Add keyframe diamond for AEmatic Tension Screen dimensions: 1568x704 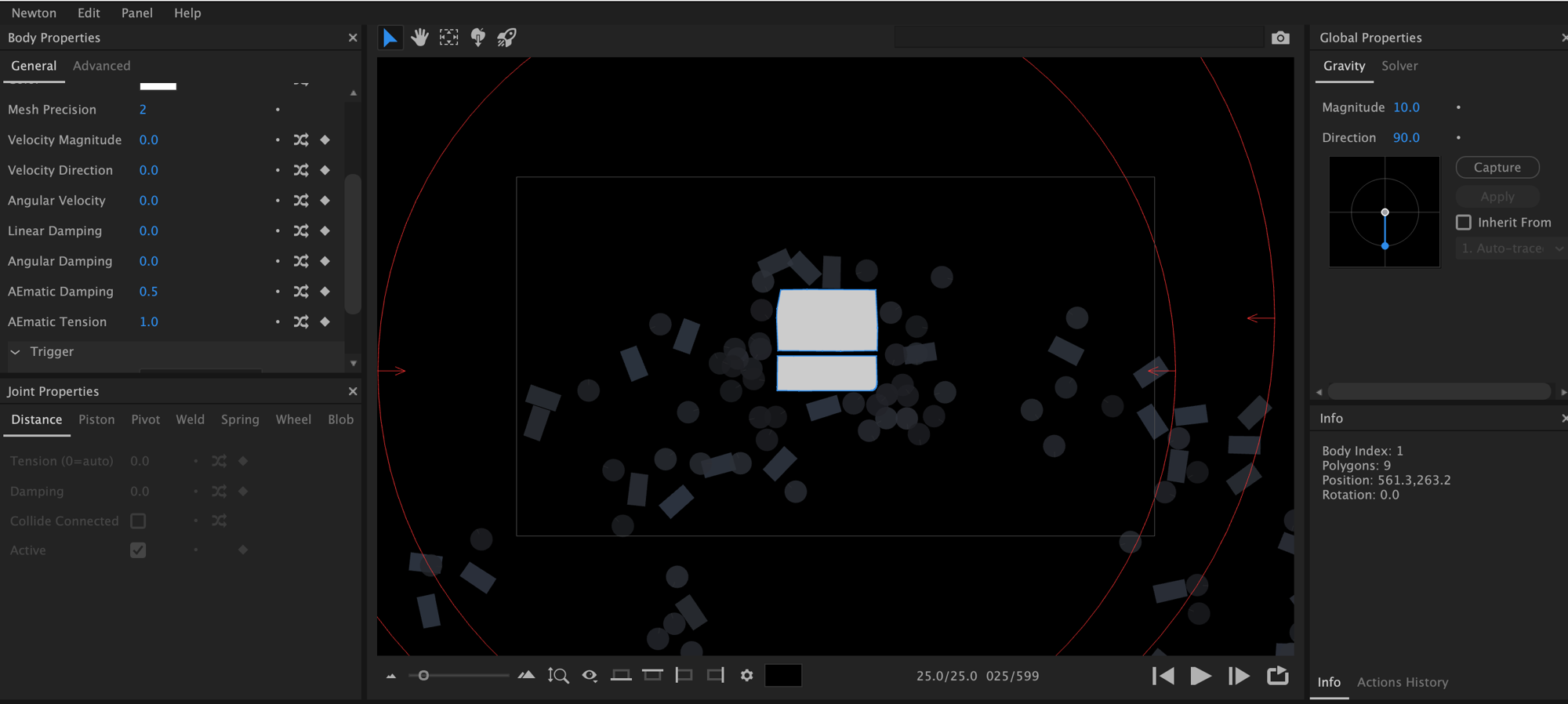click(325, 322)
